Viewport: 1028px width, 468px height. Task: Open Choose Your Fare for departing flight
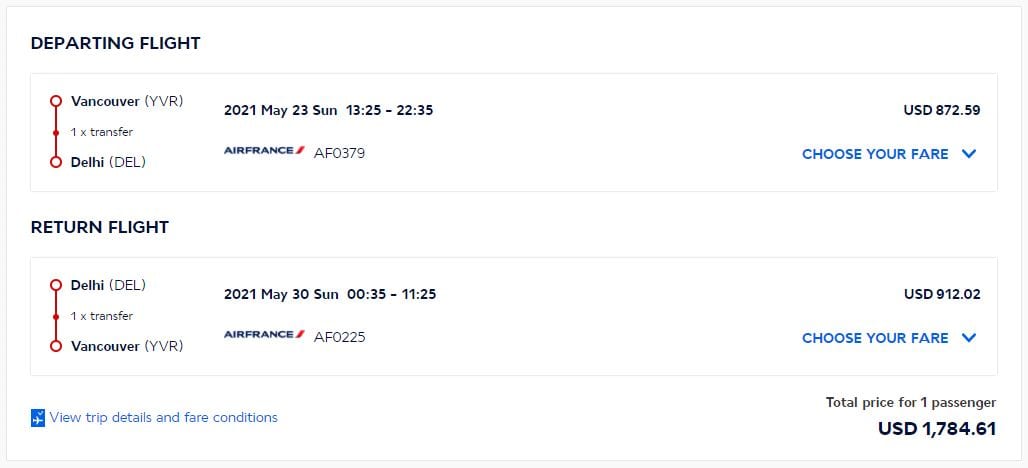(875, 154)
